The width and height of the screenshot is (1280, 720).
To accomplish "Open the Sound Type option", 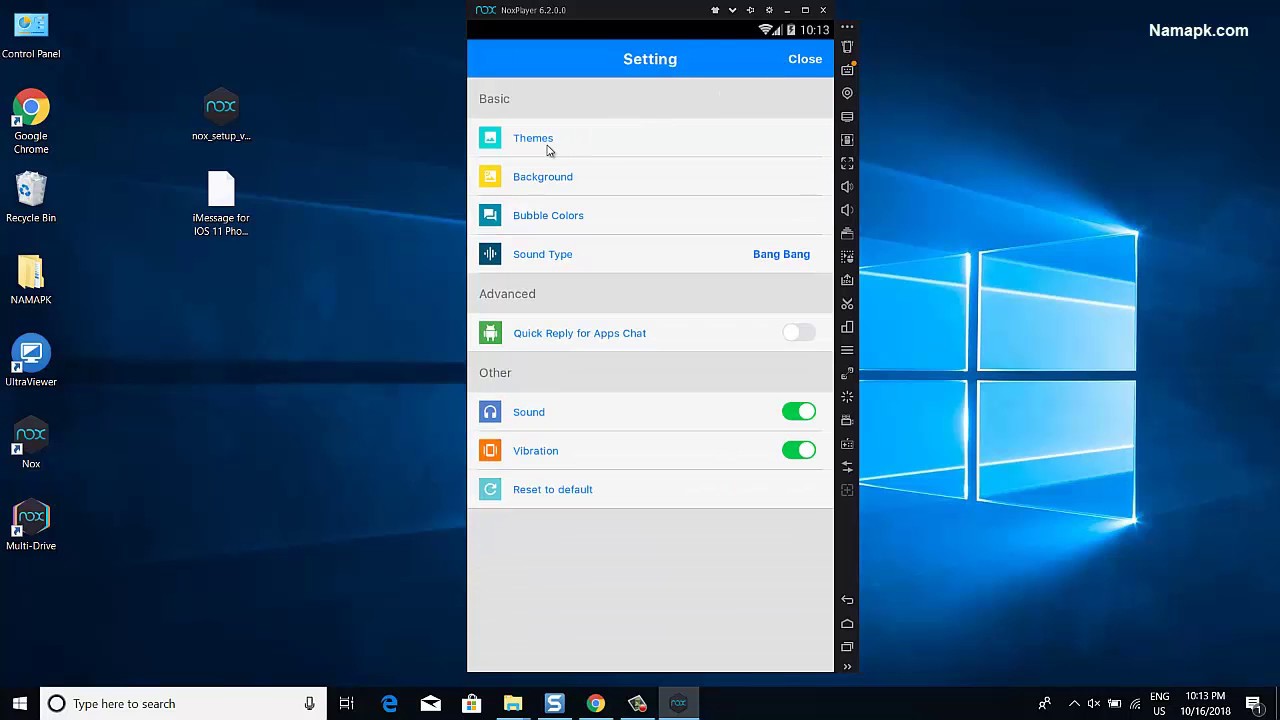I will (x=650, y=254).
